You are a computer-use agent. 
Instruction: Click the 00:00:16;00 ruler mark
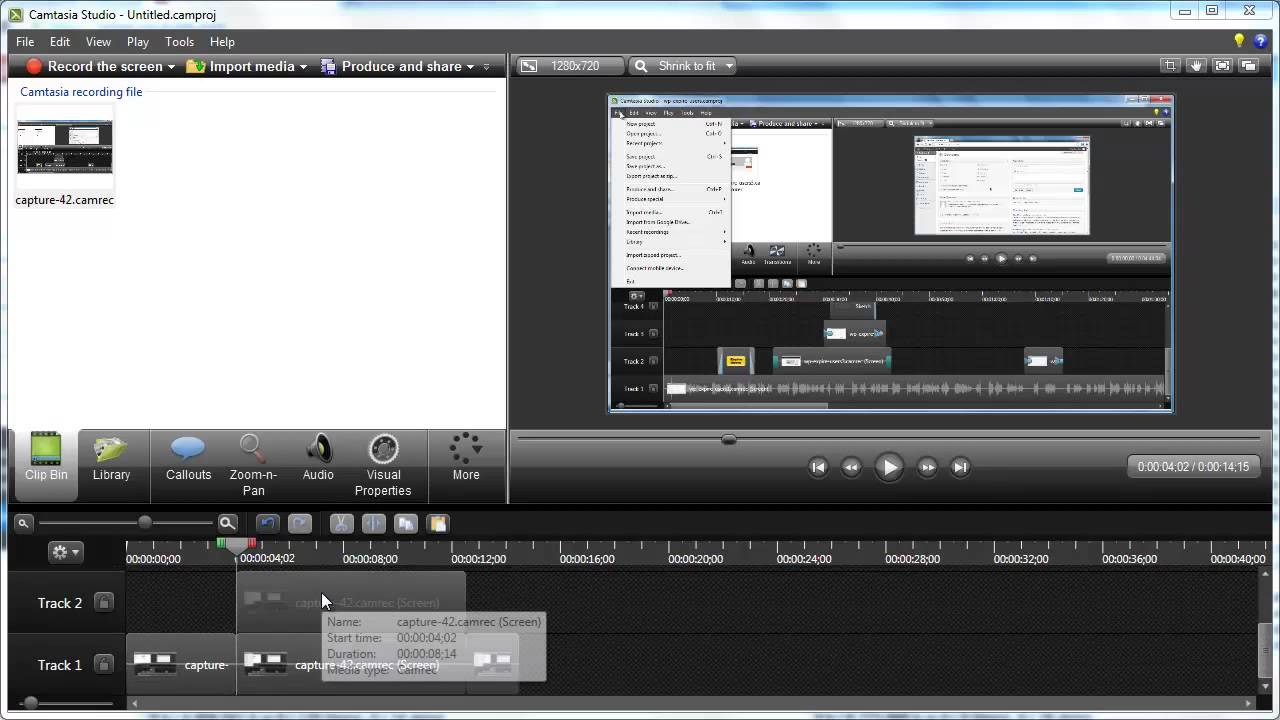coord(587,559)
